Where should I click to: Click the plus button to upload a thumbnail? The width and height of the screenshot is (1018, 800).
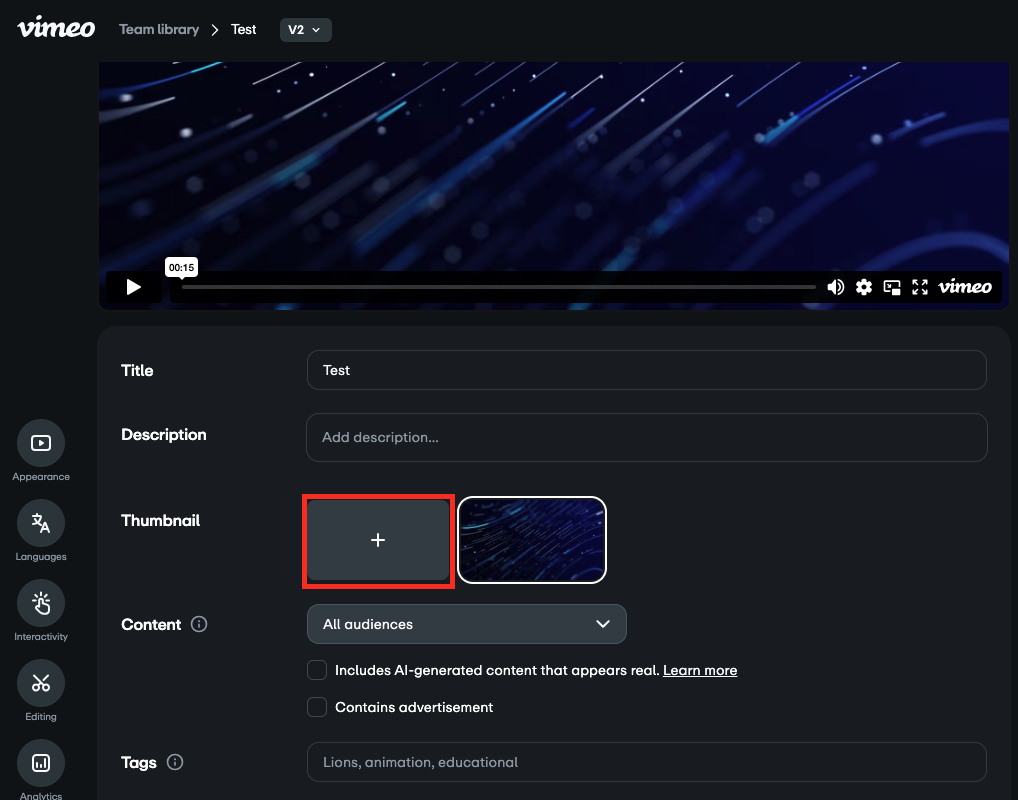378,540
